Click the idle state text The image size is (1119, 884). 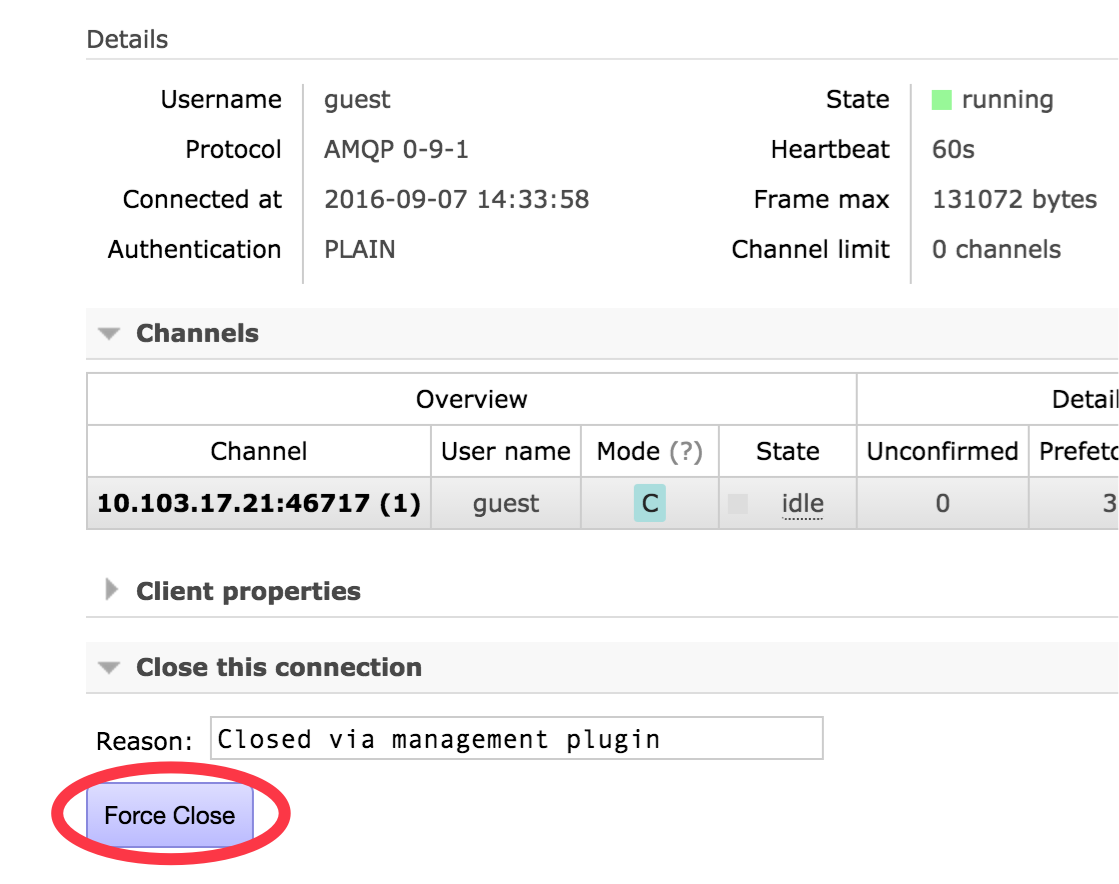802,503
